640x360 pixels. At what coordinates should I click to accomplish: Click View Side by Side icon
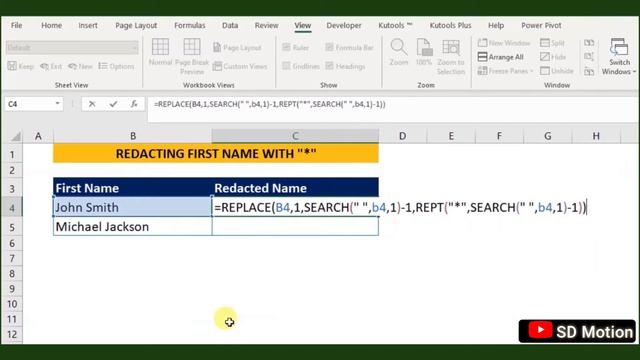[589, 43]
